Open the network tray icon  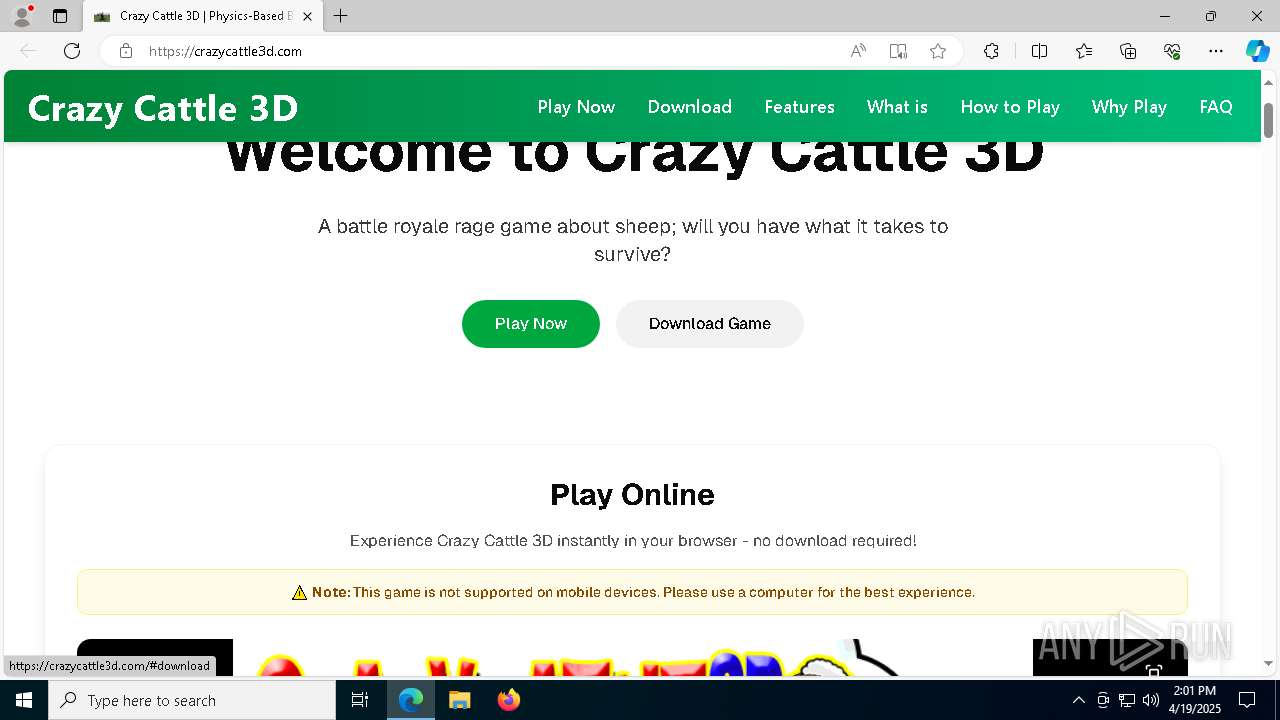point(1126,700)
